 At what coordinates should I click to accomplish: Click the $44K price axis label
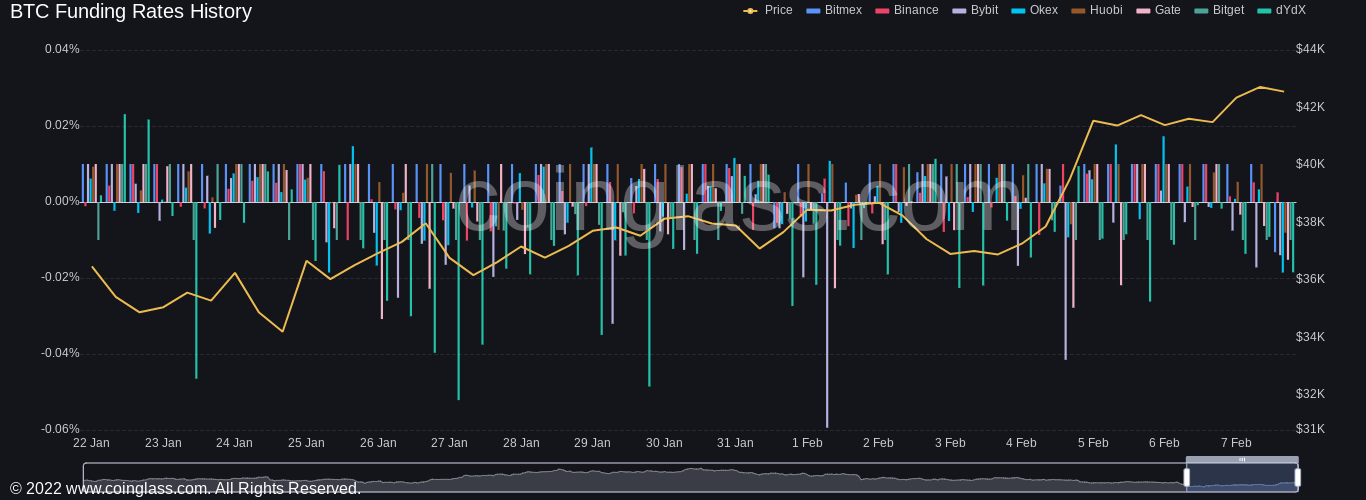coord(1310,49)
